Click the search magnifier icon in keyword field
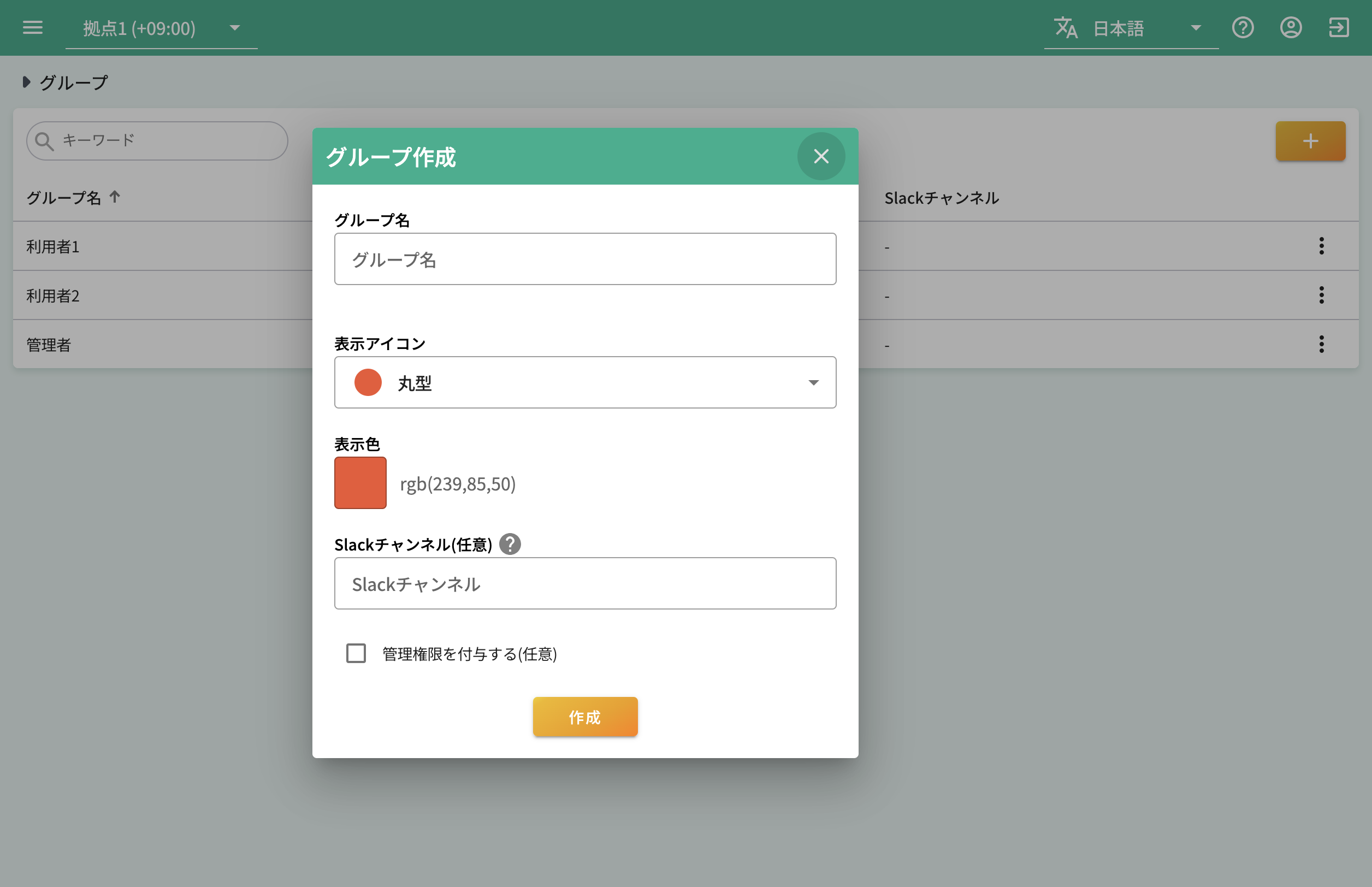The width and height of the screenshot is (1372, 887). coord(45,140)
